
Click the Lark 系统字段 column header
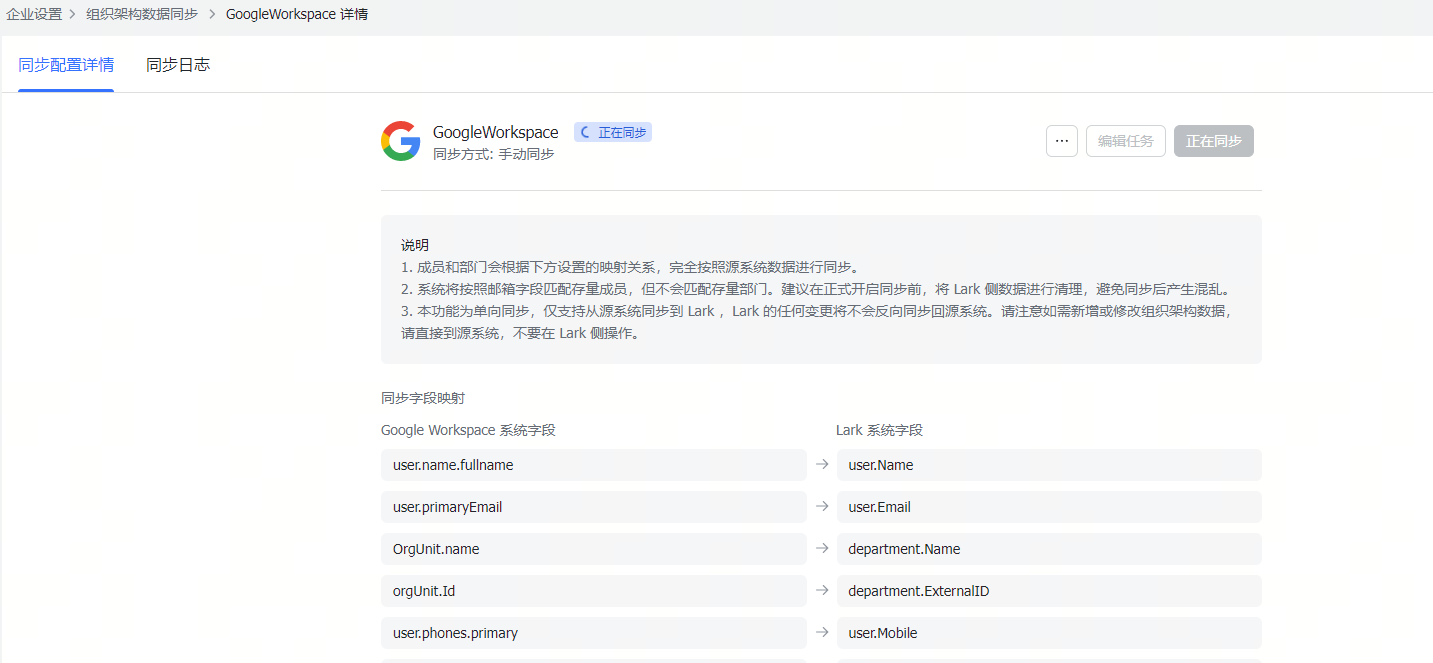879,430
